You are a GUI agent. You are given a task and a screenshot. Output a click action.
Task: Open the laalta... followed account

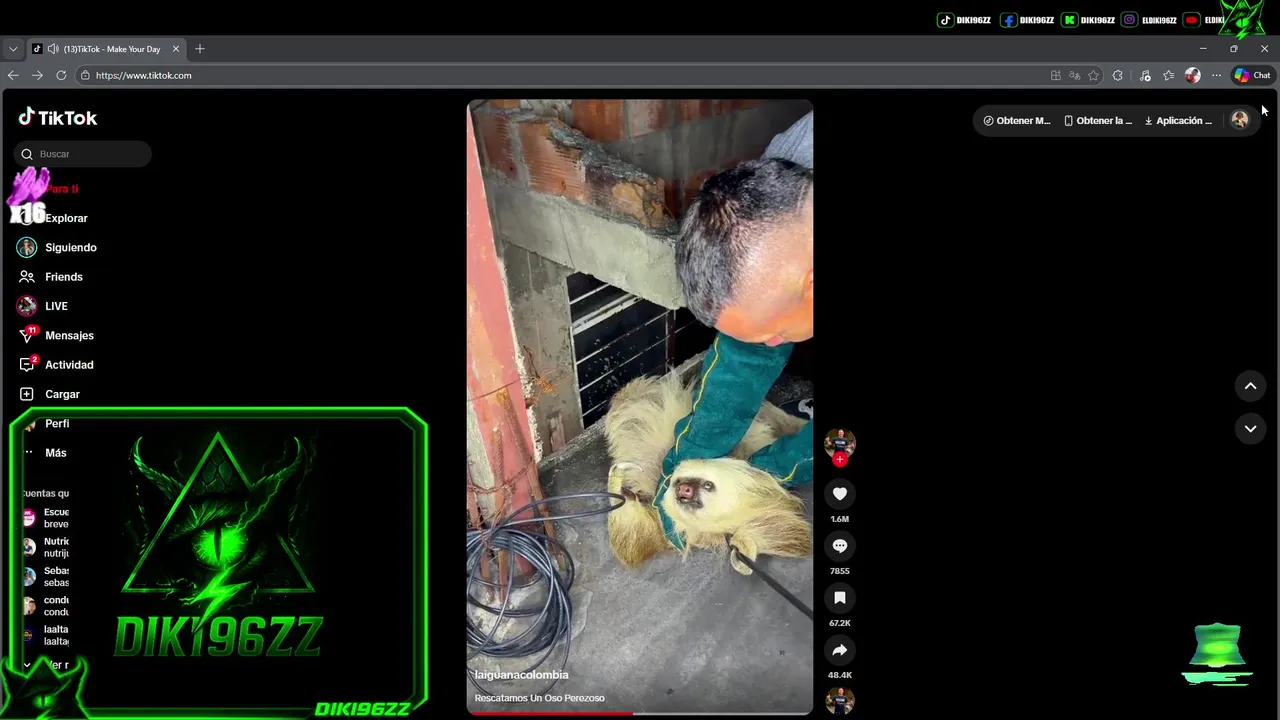(44, 635)
